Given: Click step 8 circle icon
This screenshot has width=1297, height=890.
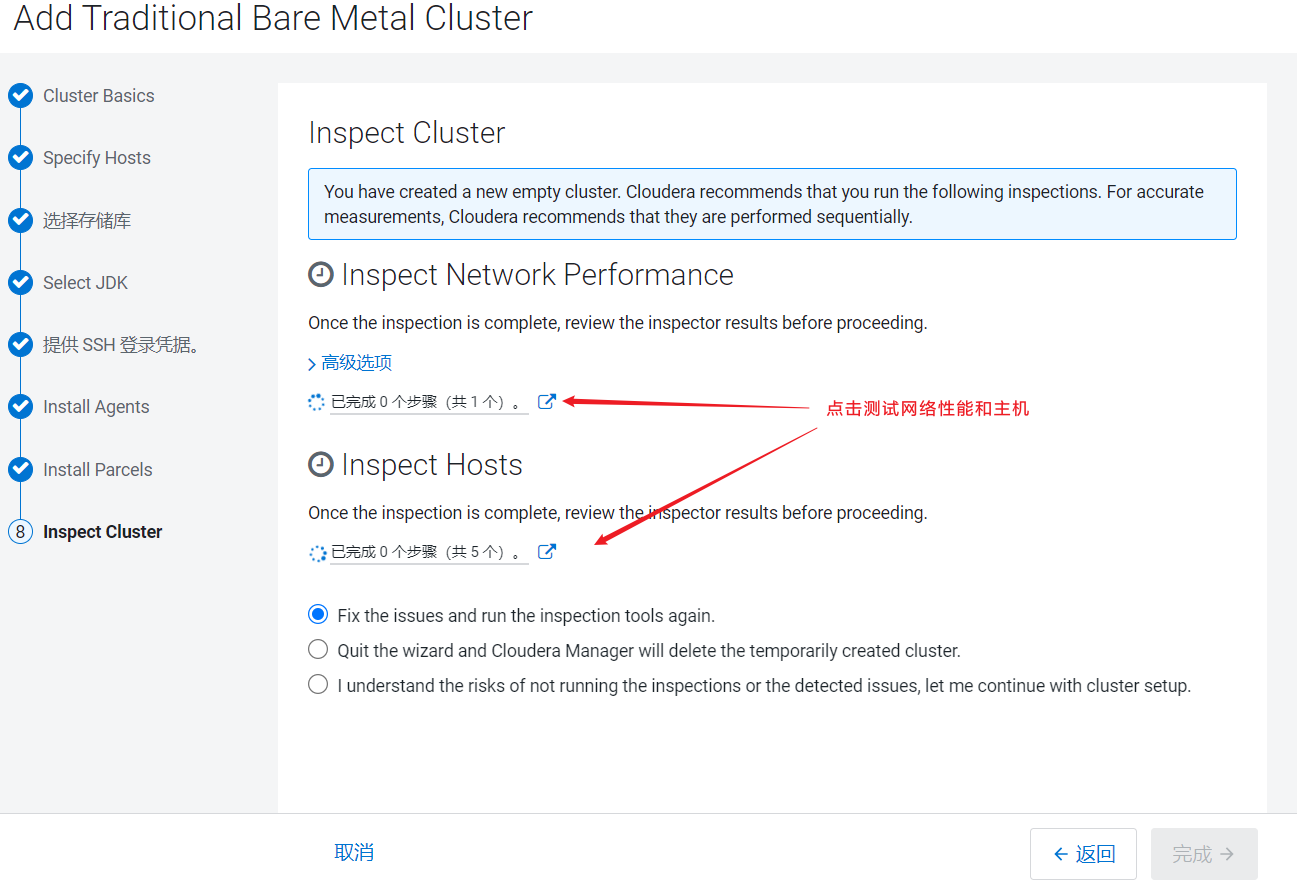Looking at the screenshot, I should tap(20, 532).
